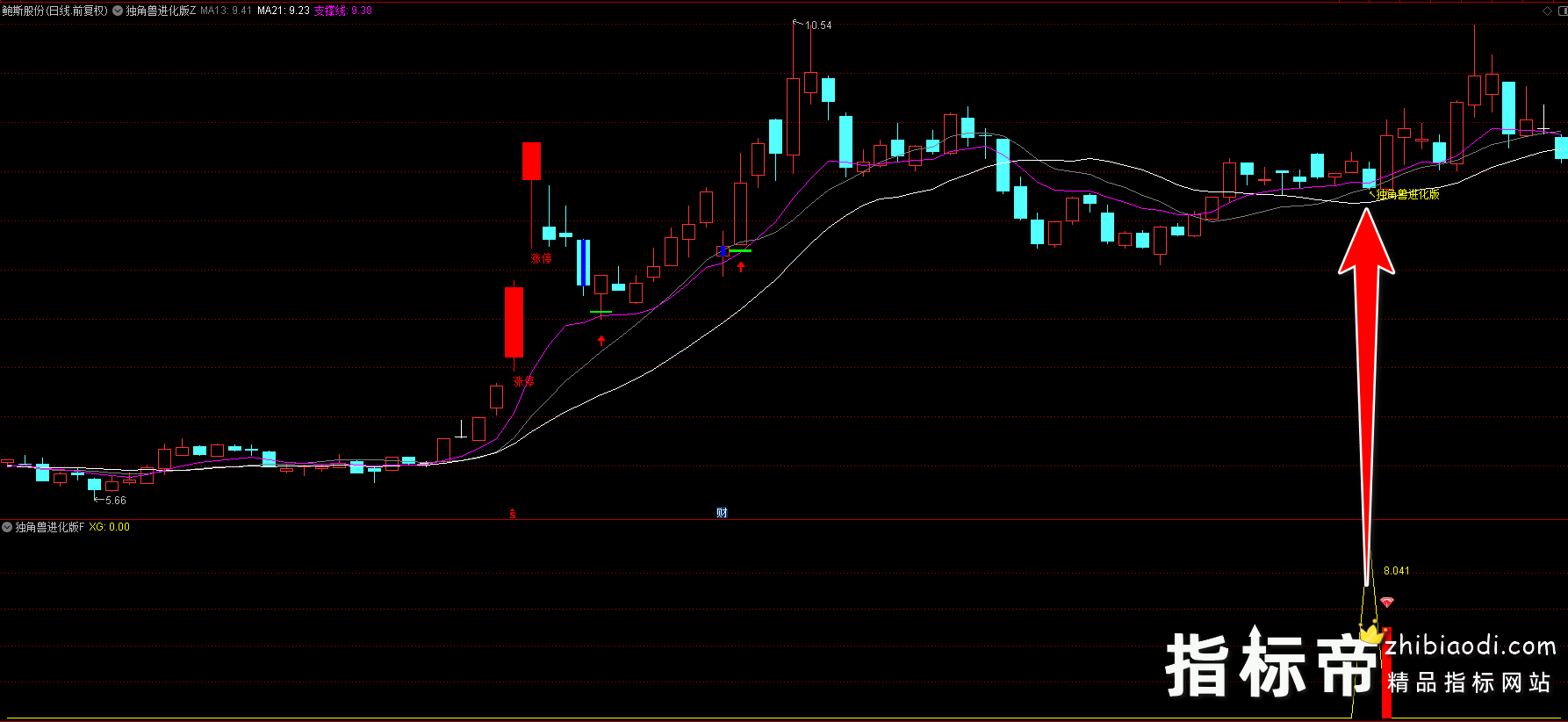
Task: Click the panel toggle icon at top-right edge
Action: pyautogui.click(x=1561, y=11)
